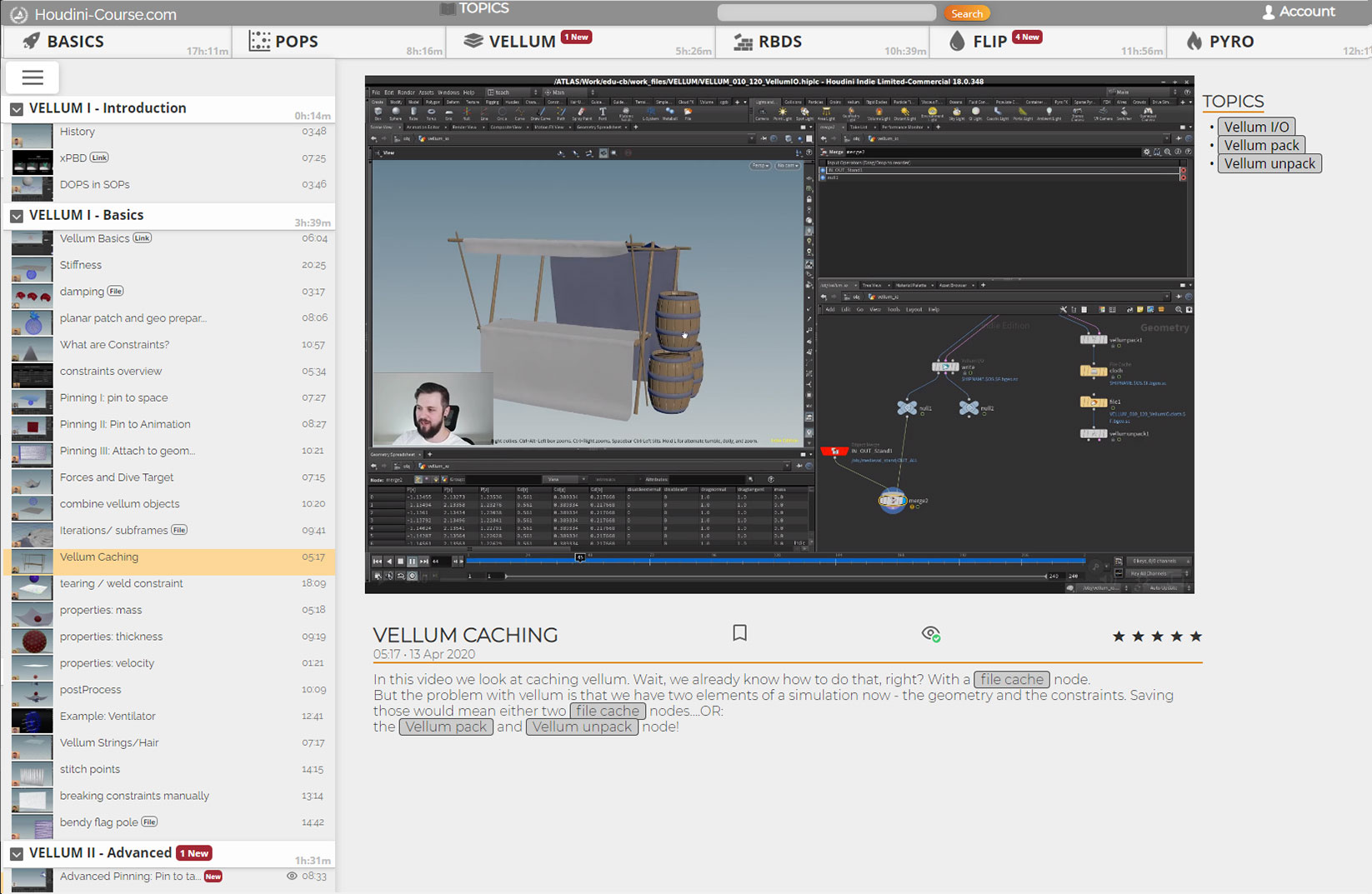Click the Account user icon
The image size is (1372, 894).
[1268, 12]
